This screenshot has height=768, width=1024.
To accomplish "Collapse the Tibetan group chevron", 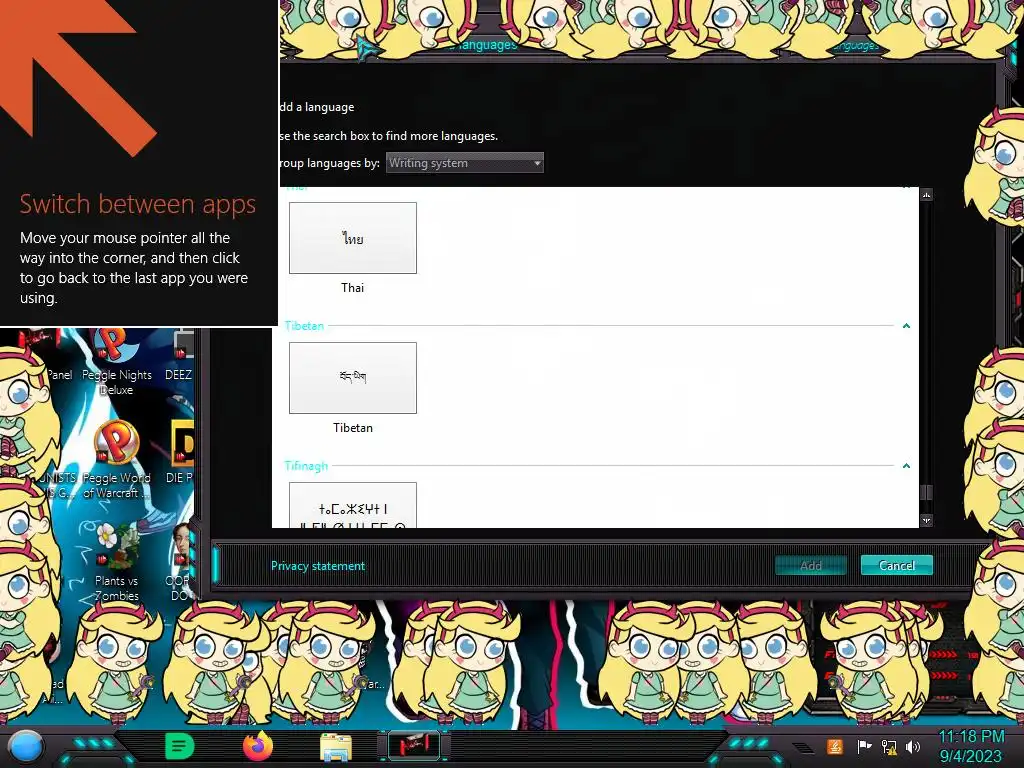I will (906, 326).
